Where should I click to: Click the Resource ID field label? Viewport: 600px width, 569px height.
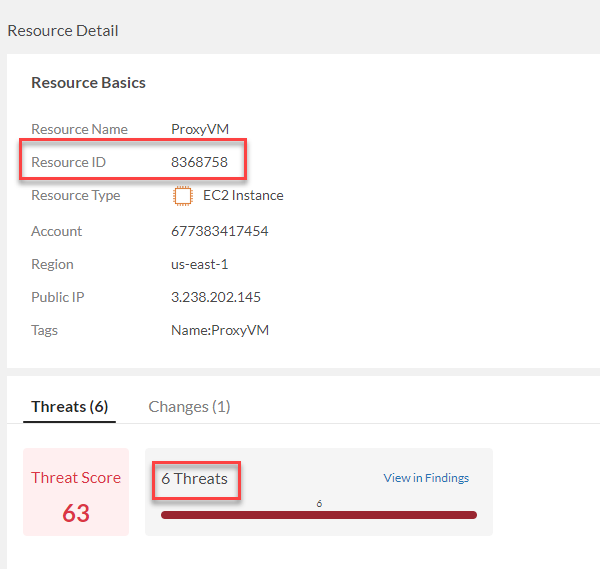[68, 162]
